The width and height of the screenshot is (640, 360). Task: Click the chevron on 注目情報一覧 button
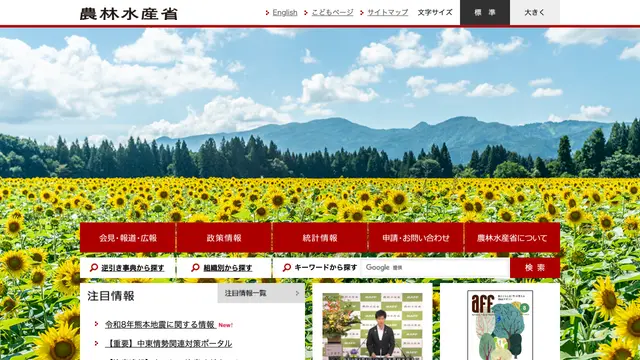(x=297, y=293)
